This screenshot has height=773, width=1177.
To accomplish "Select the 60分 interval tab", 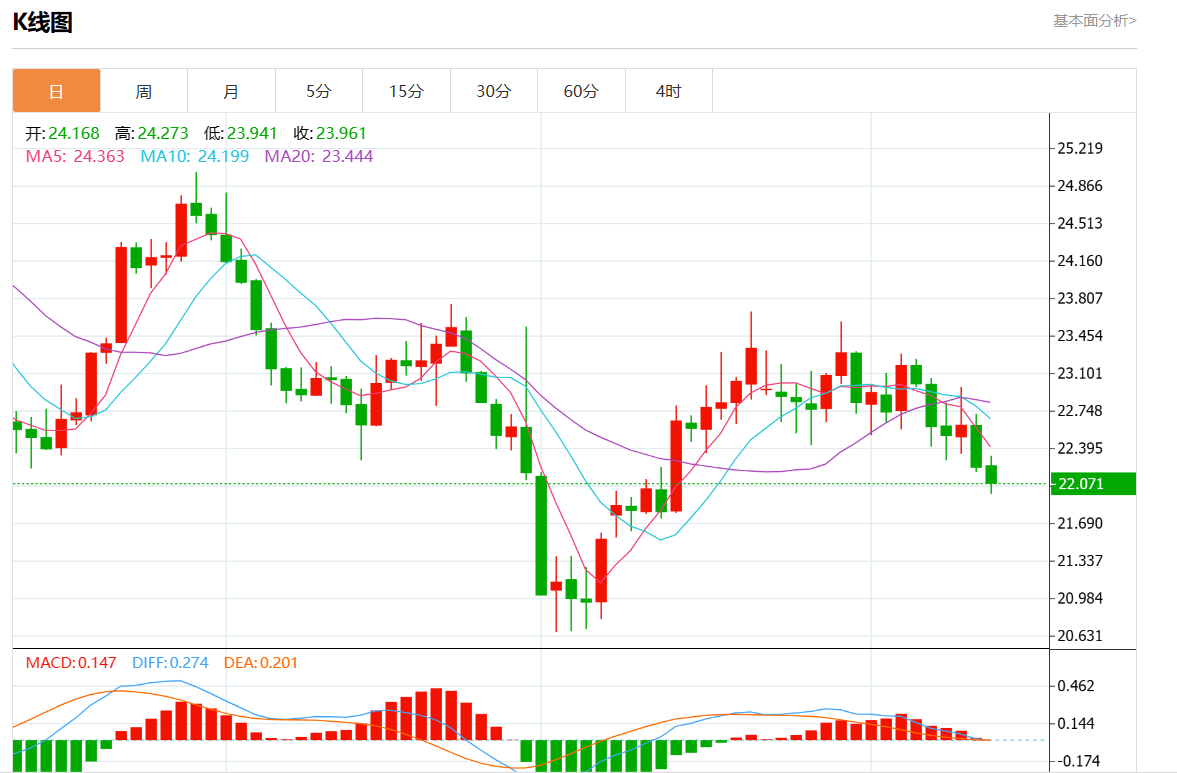I will 581,91.
